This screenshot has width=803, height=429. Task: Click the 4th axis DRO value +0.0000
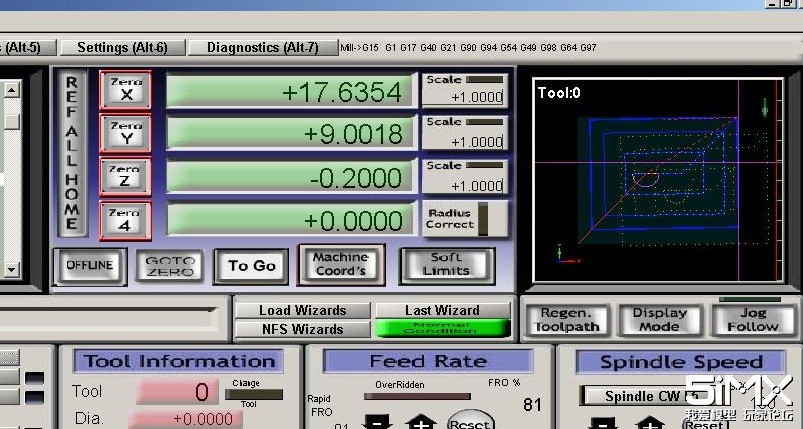click(x=290, y=221)
